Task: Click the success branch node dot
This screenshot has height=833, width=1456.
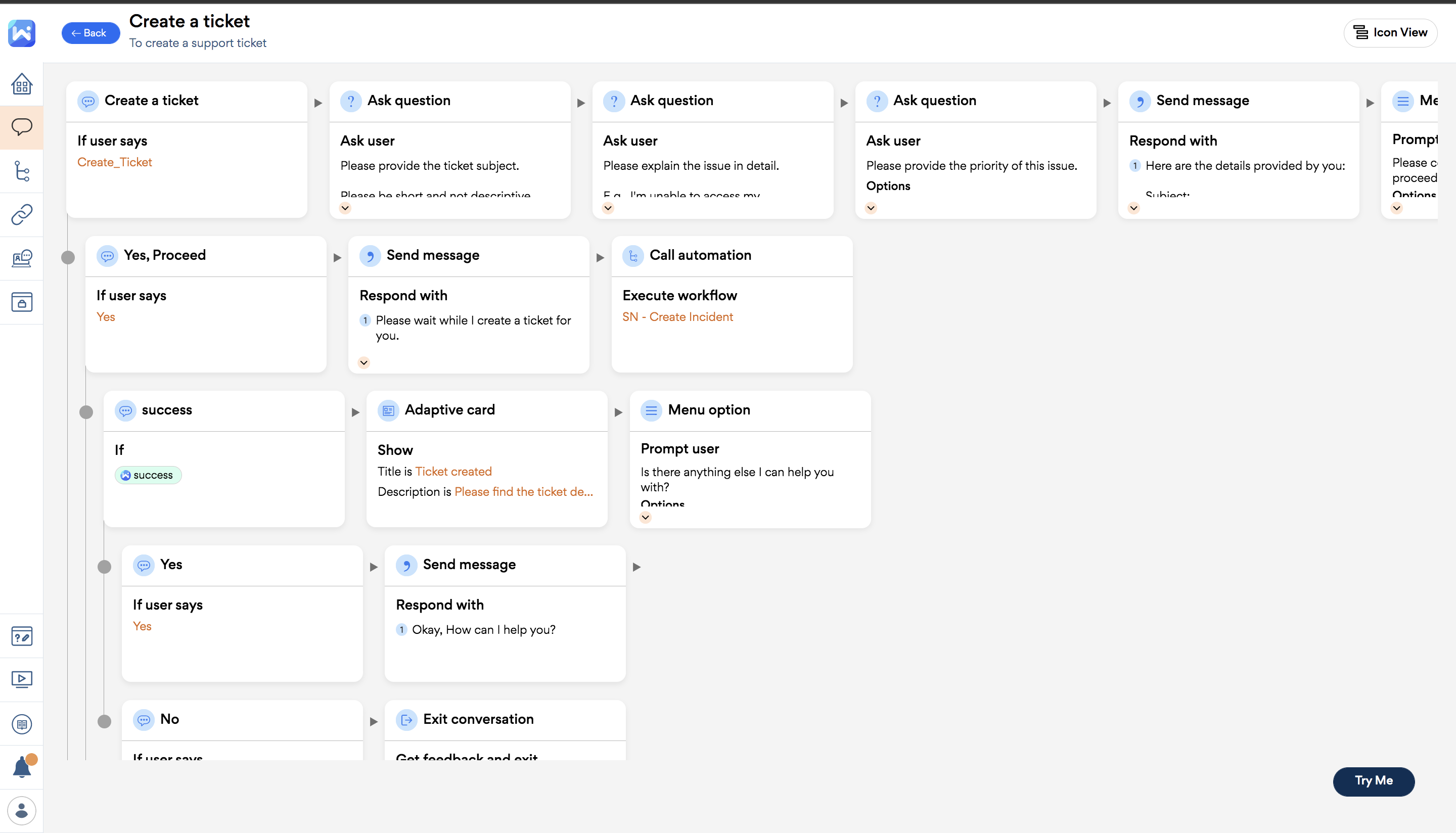Action: pos(86,412)
